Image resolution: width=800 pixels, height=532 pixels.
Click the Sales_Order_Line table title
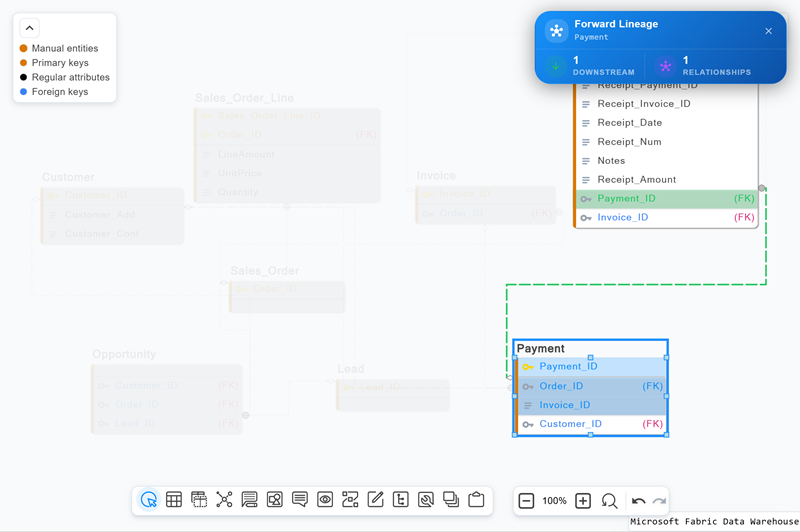click(x=244, y=98)
